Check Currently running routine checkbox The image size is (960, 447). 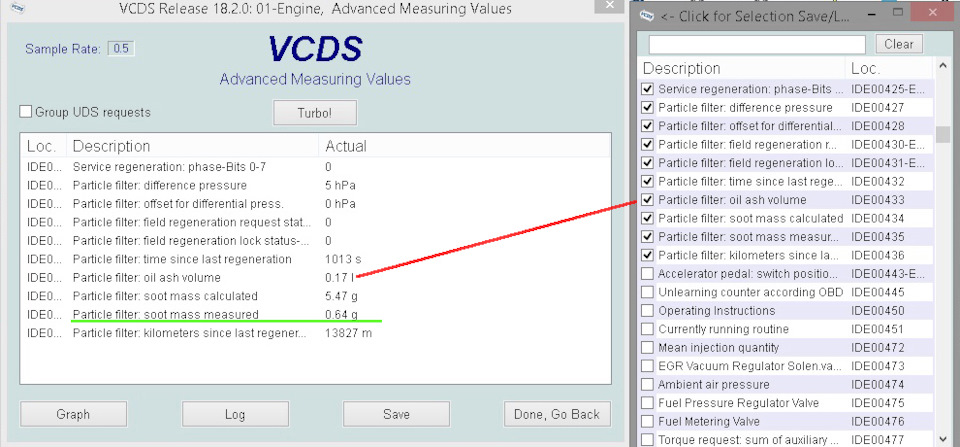(647, 329)
